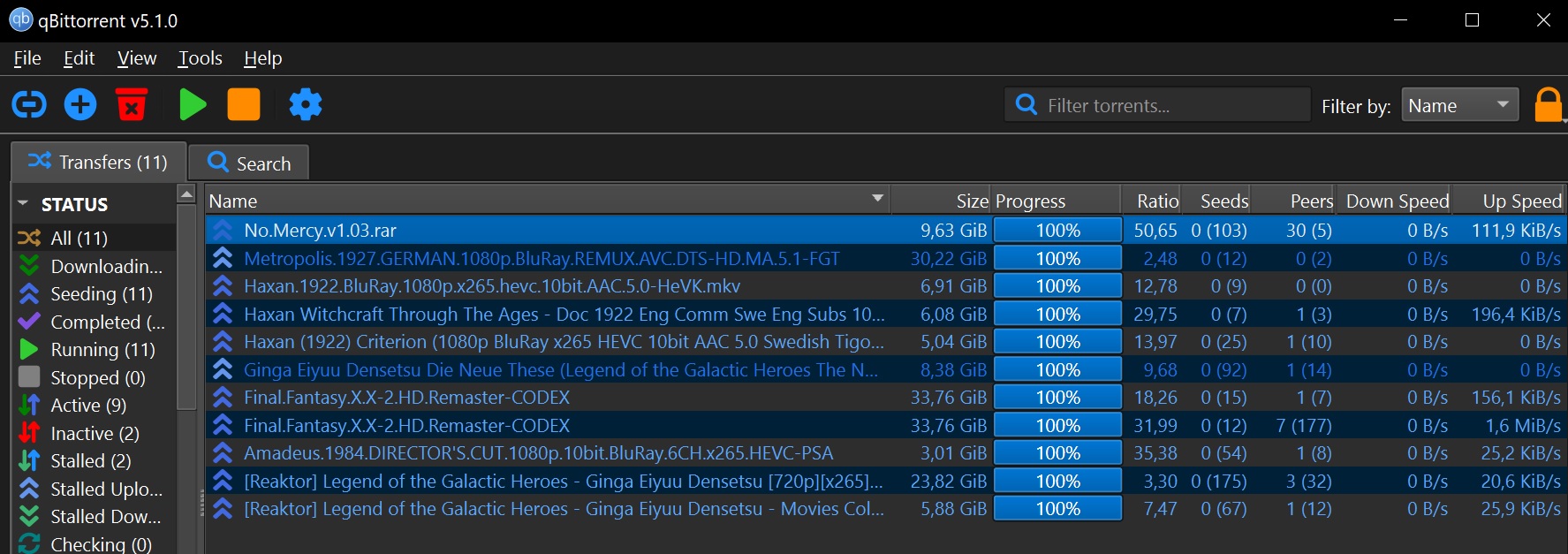Image resolution: width=1568 pixels, height=554 pixels.
Task: Click the 7 (177) peers value
Action: click(1304, 426)
